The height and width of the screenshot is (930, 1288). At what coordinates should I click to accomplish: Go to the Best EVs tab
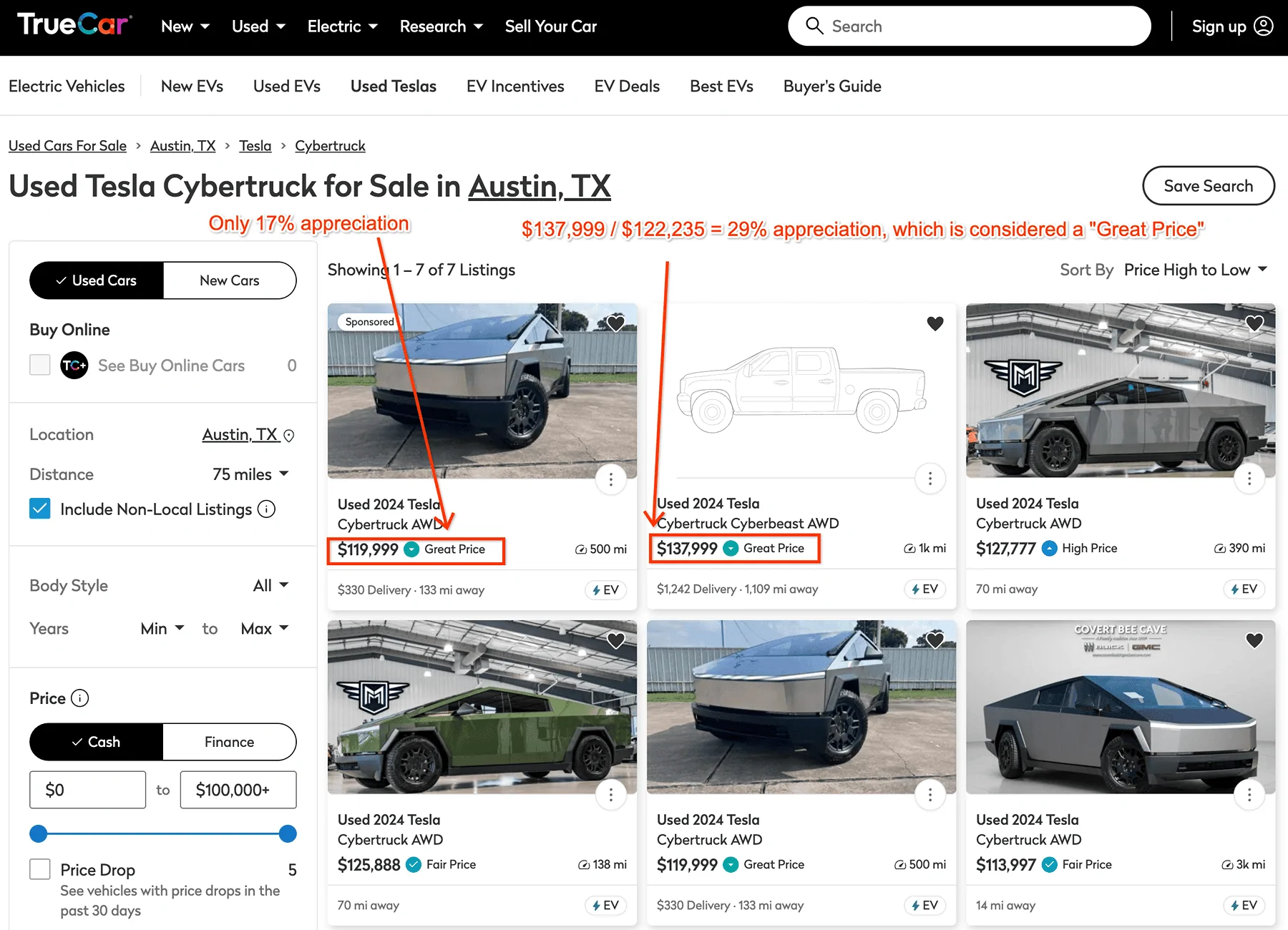721,86
